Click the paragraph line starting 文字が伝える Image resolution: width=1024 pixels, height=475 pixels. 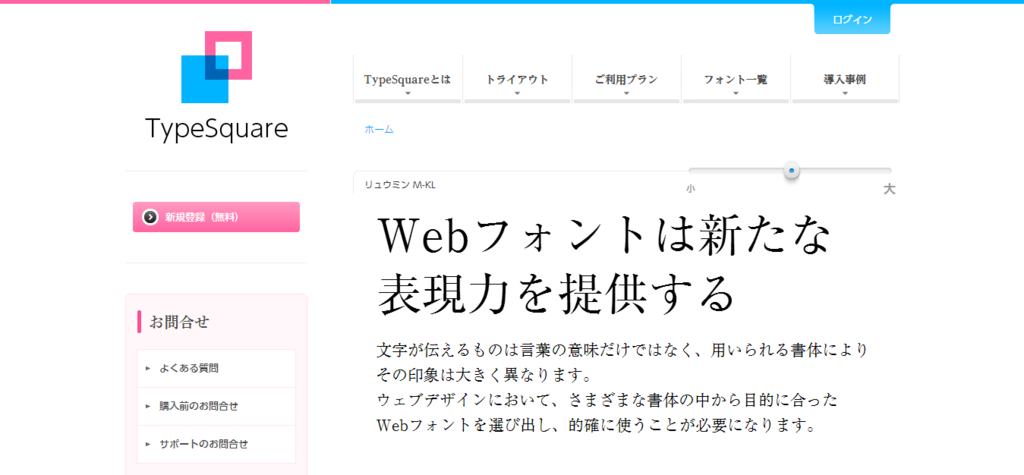(x=622, y=350)
